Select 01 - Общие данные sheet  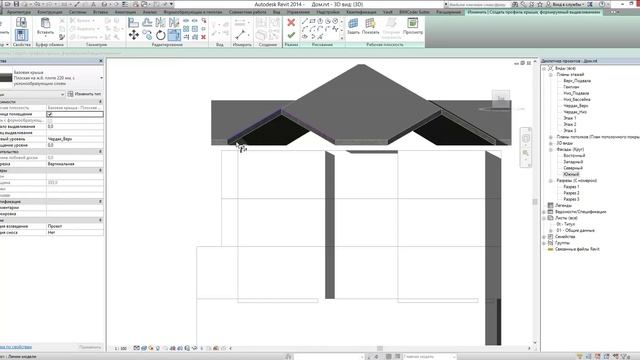(576, 231)
